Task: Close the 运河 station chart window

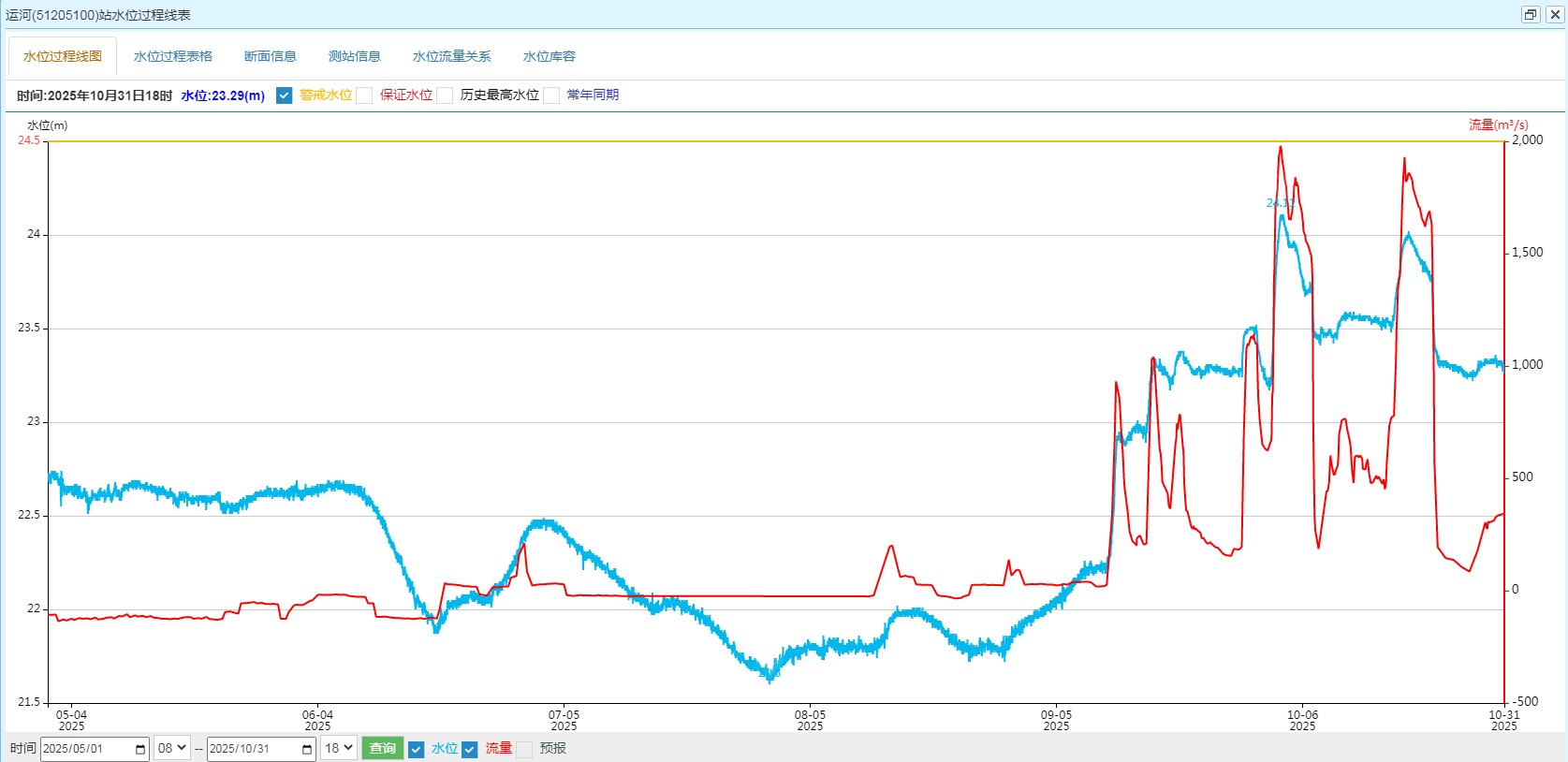Action: (x=1555, y=14)
